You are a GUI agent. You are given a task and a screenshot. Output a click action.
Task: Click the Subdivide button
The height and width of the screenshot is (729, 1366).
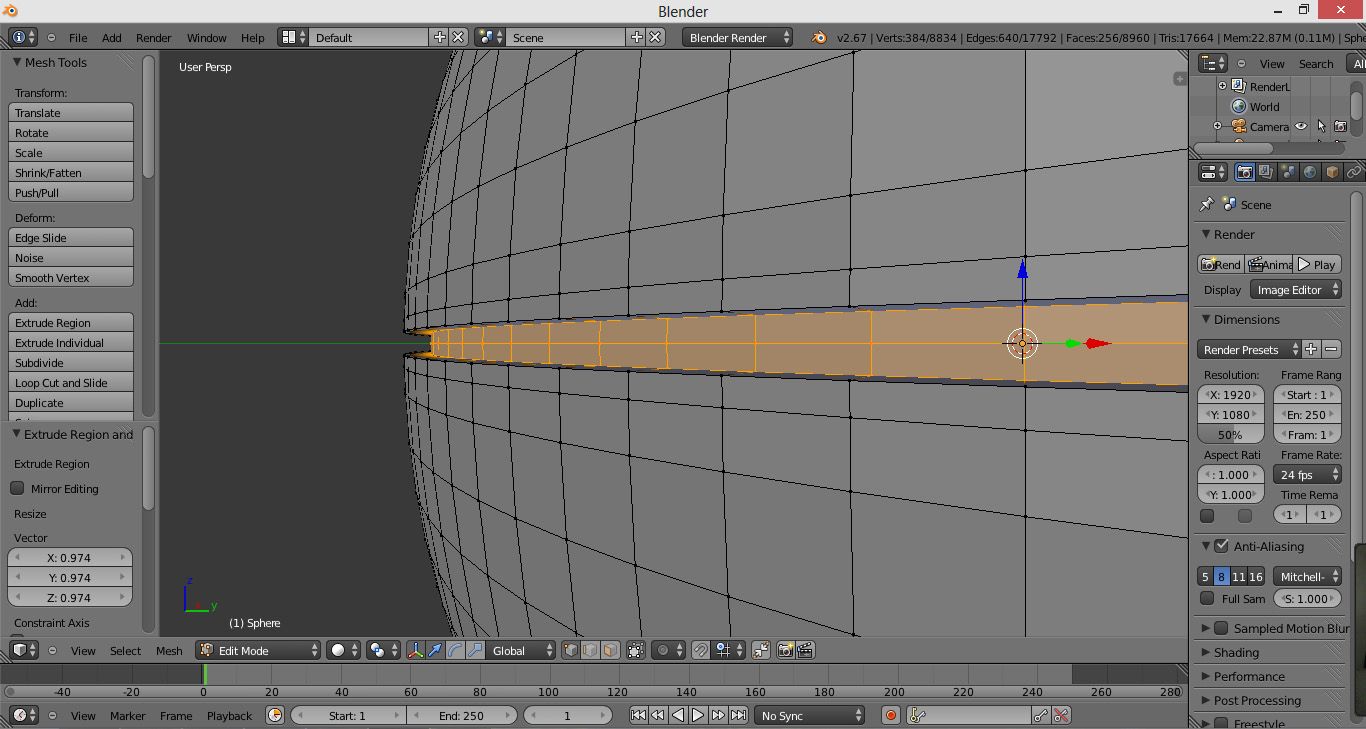pyautogui.click(x=71, y=363)
